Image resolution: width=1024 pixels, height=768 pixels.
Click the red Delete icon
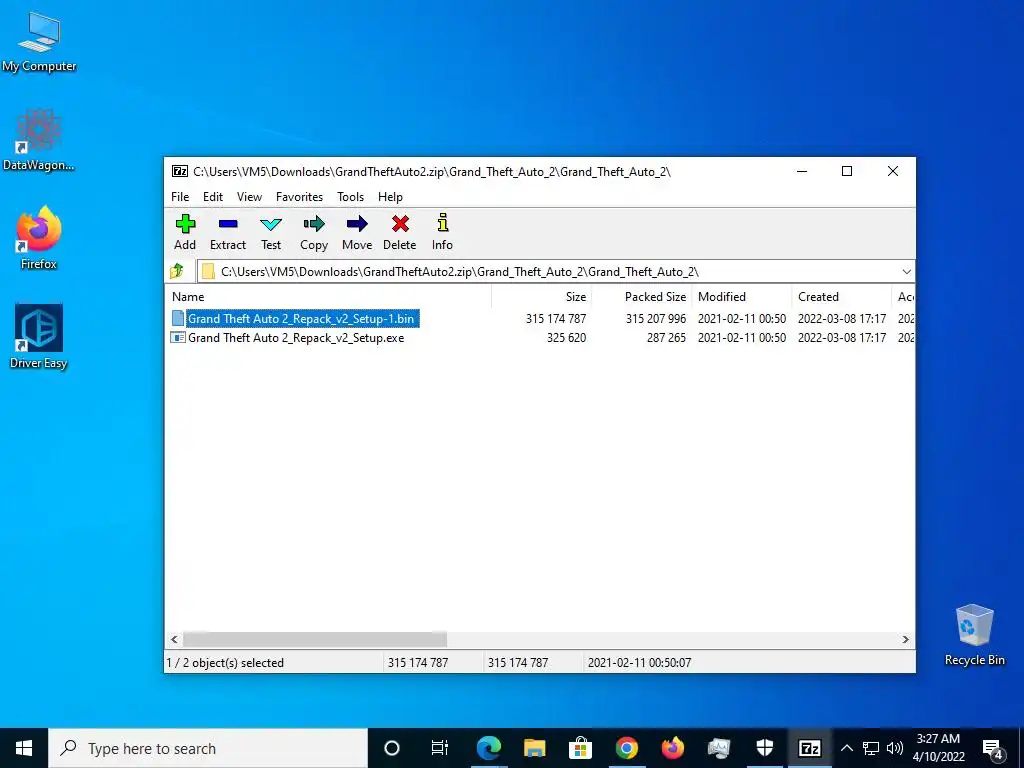[x=400, y=225]
